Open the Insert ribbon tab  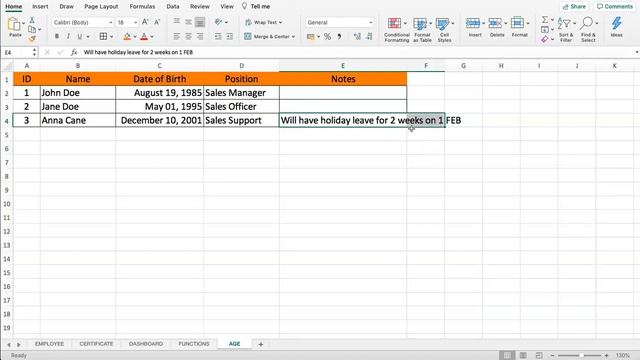pyautogui.click(x=40, y=7)
